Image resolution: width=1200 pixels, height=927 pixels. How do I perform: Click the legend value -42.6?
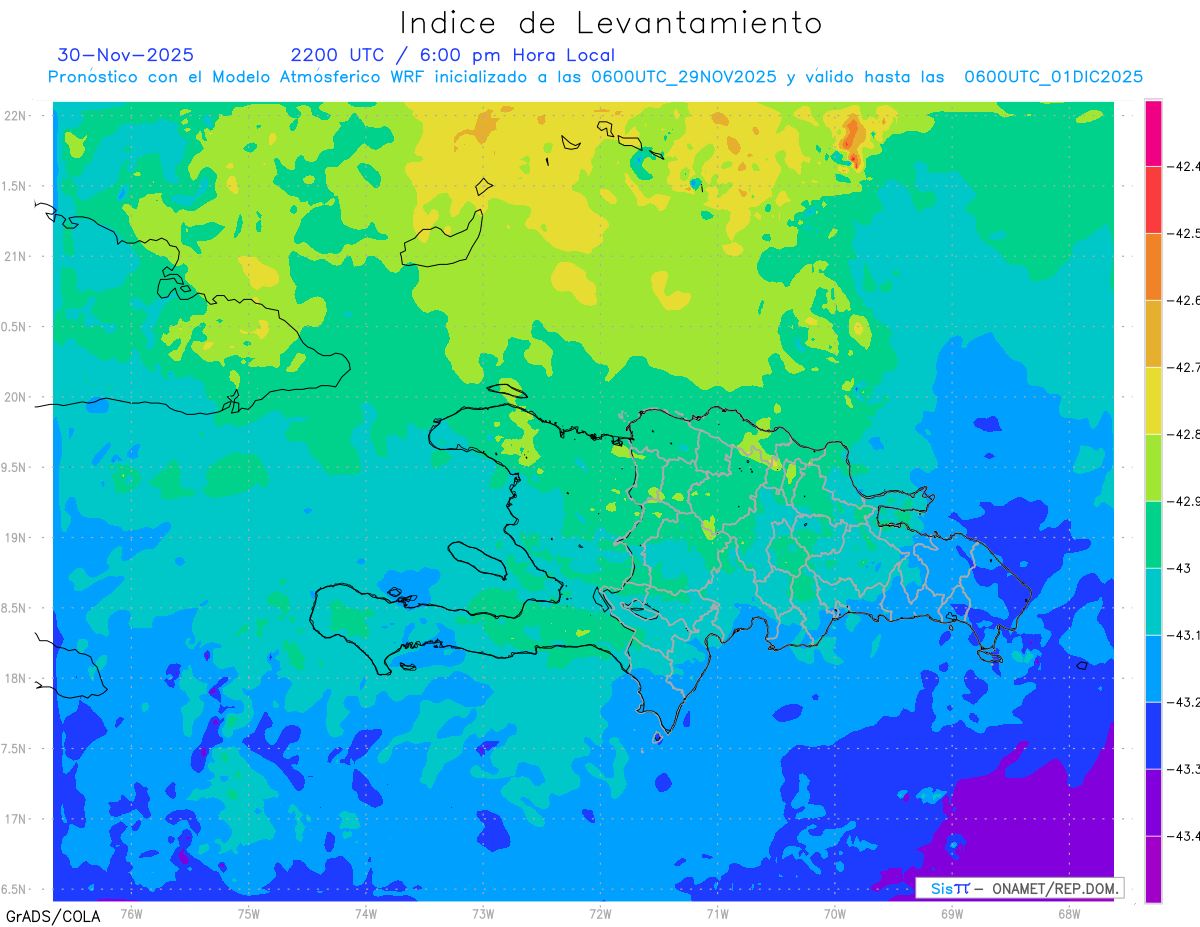[1184, 301]
